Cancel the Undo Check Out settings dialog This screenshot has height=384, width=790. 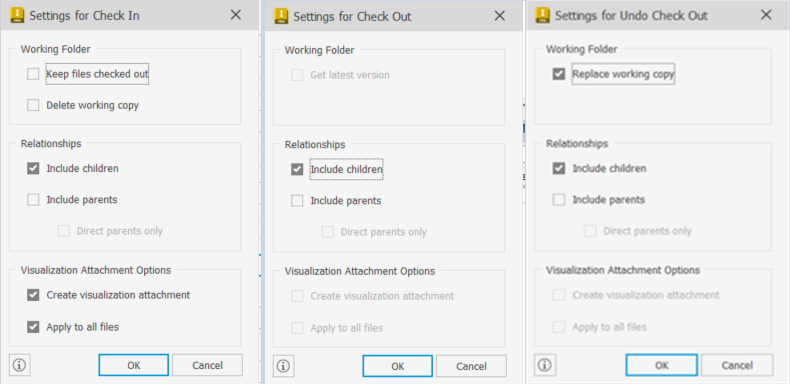737,365
